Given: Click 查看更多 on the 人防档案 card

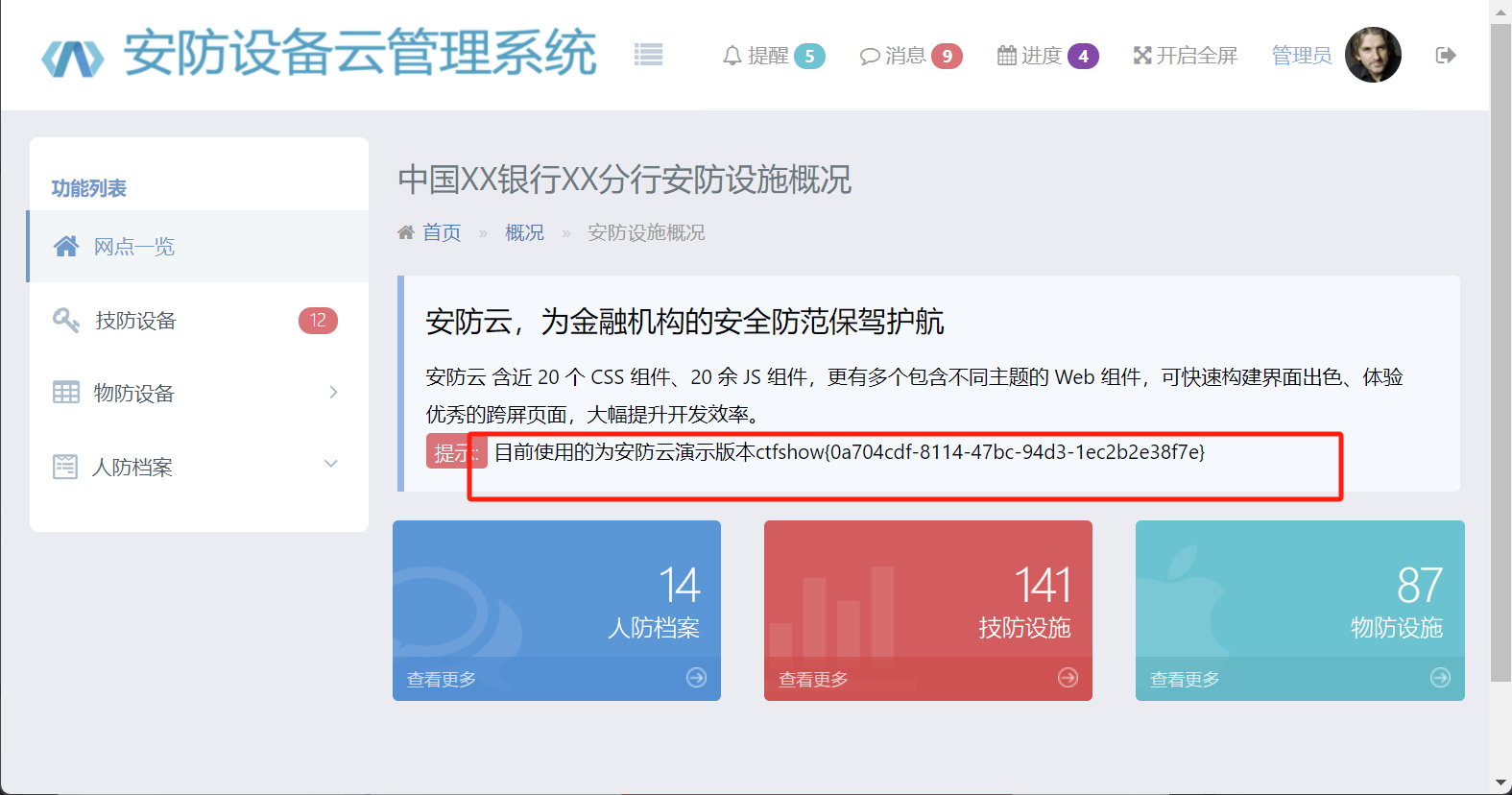Looking at the screenshot, I should (442, 680).
